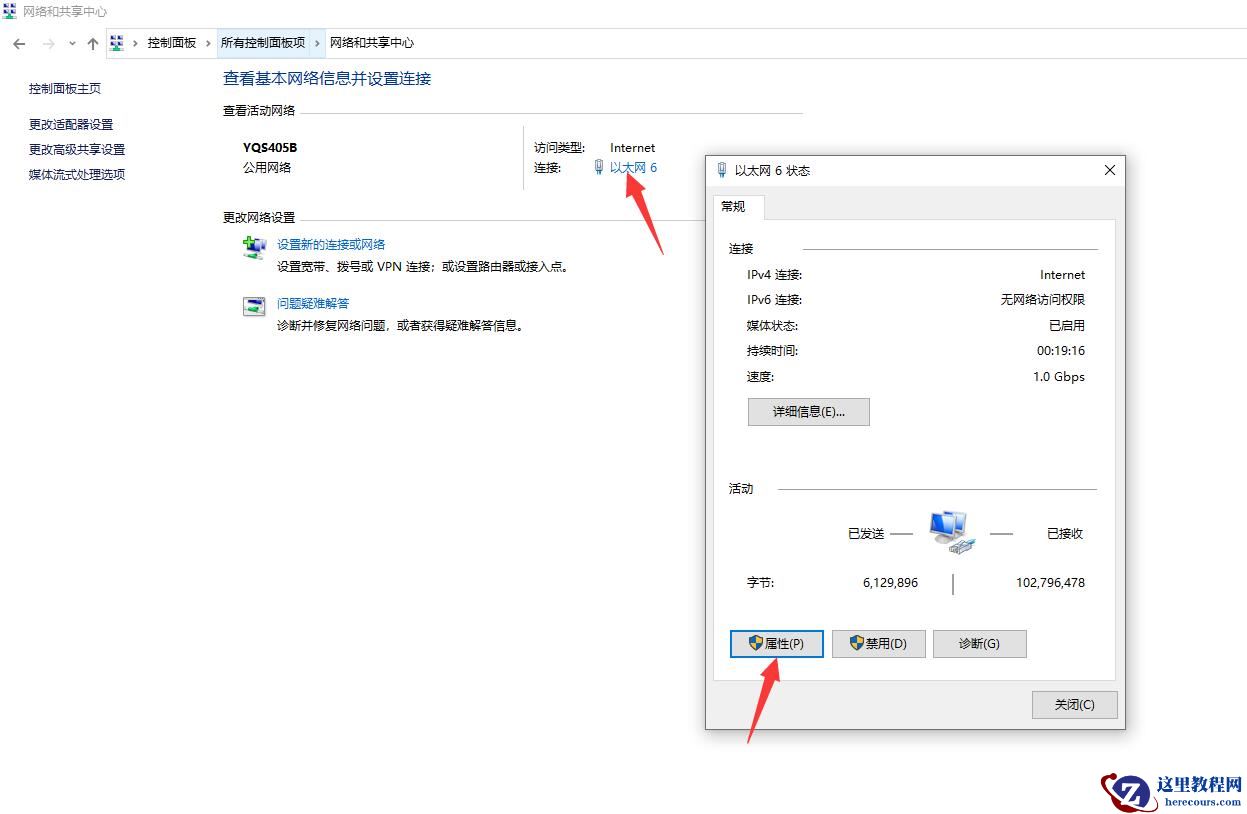The image size is (1247, 814).
Task: Click the green 设置新的连接或网络 icon
Action: [253, 248]
